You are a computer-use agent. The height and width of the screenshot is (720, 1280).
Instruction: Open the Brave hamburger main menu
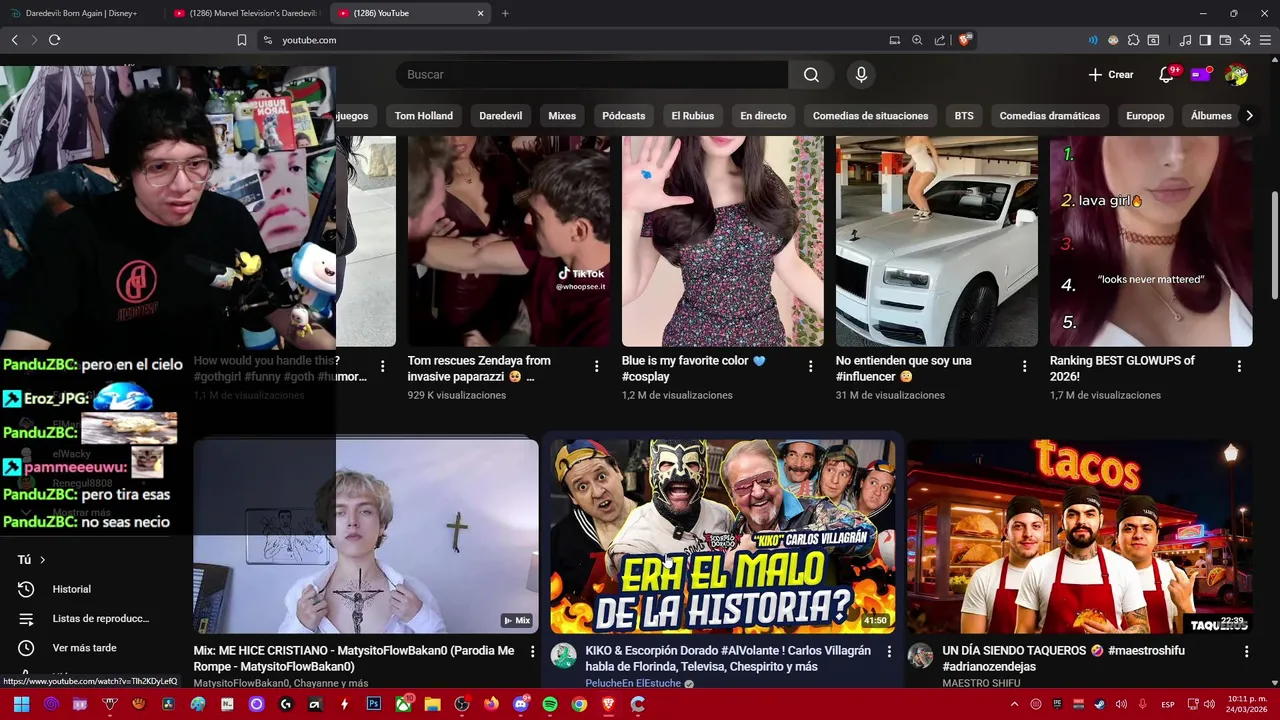click(1266, 40)
